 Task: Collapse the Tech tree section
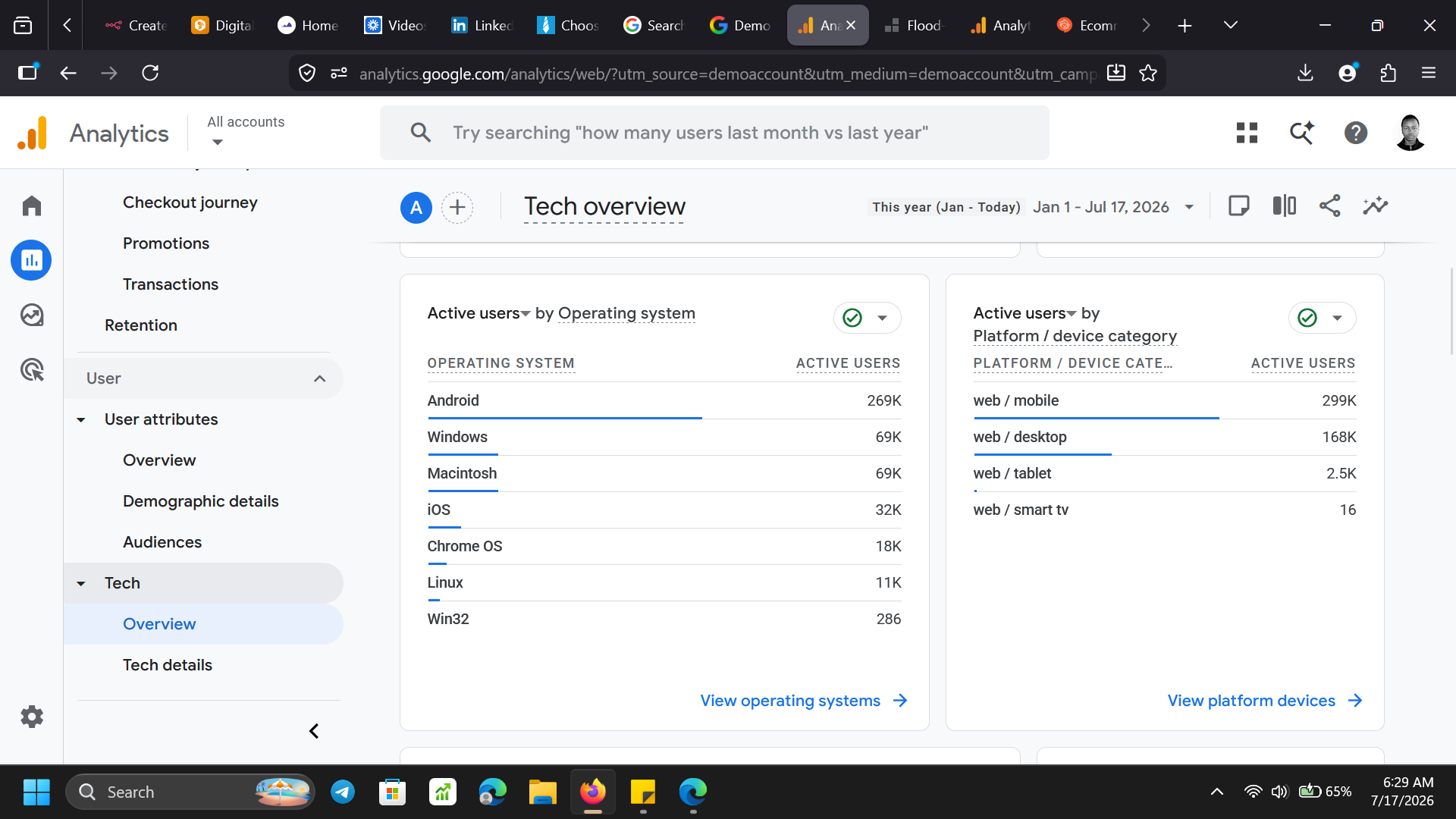coord(81,583)
